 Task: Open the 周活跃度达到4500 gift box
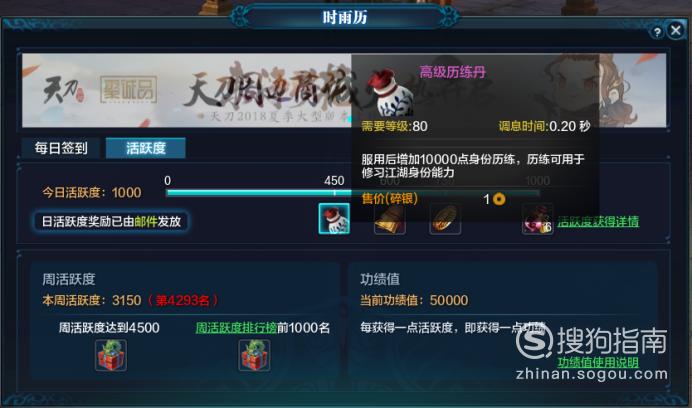click(x=111, y=355)
